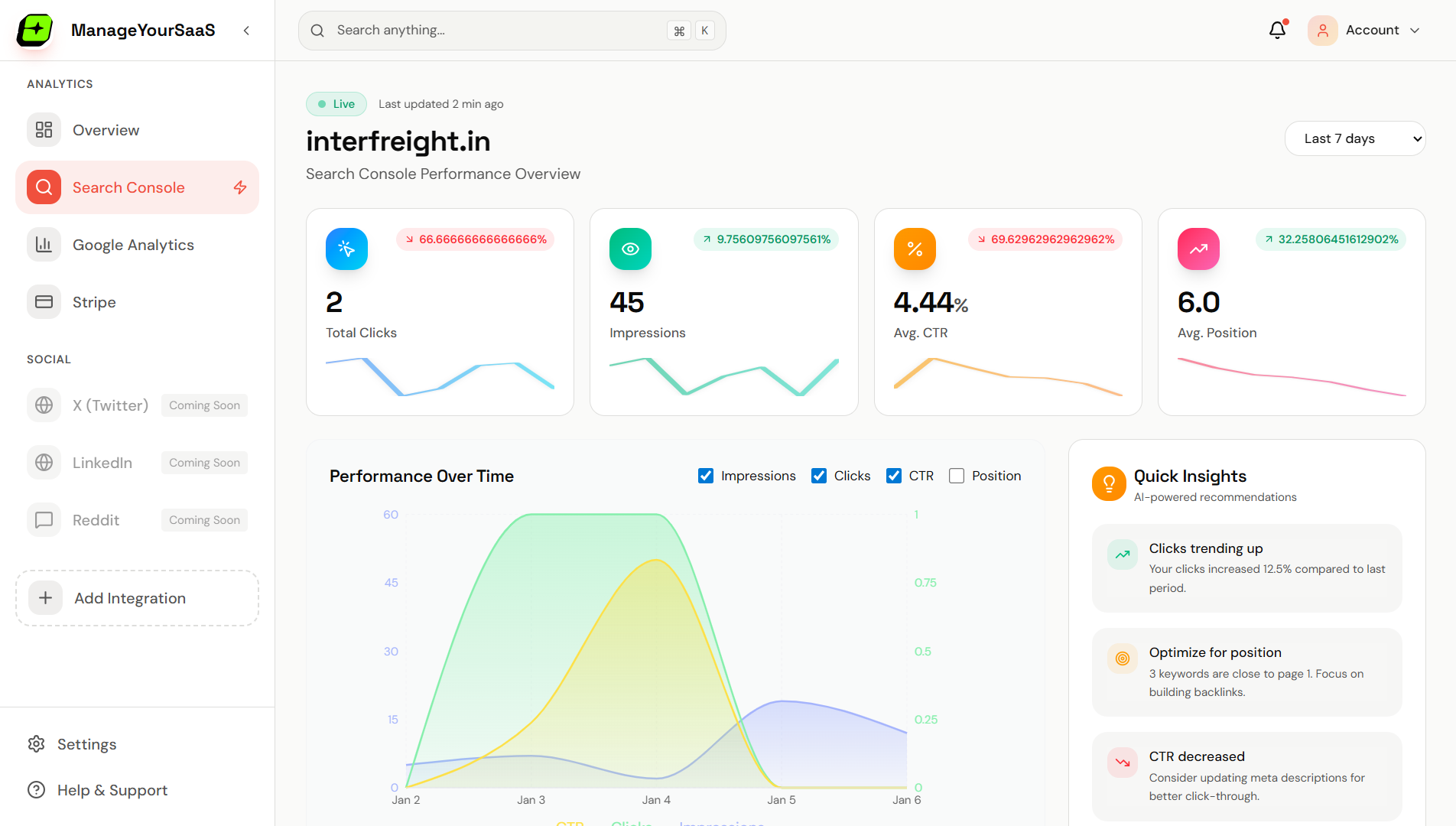Open the Last 7 days dropdown
The image size is (1456, 826).
1355,138
